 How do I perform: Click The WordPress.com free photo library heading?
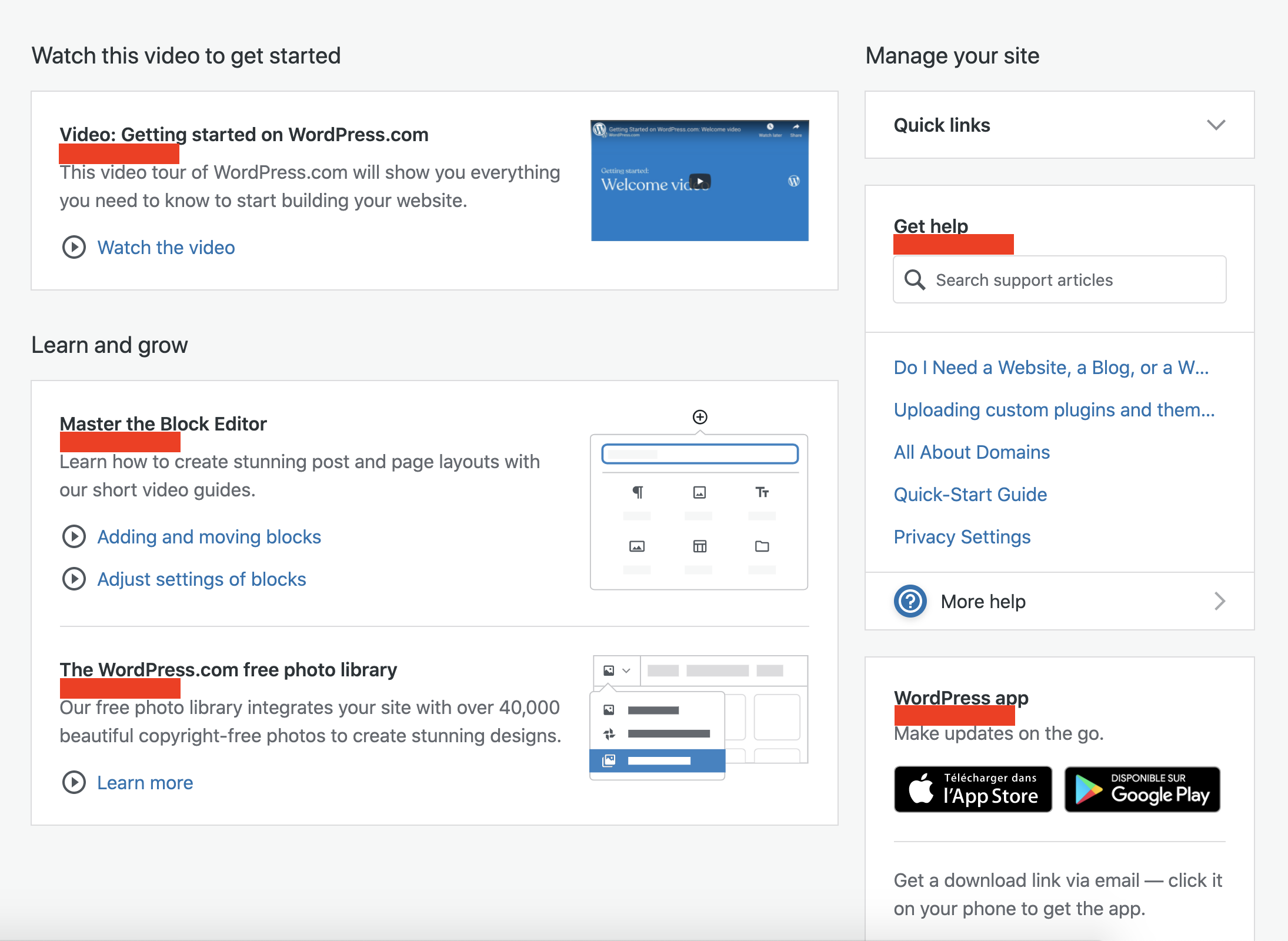click(x=228, y=669)
